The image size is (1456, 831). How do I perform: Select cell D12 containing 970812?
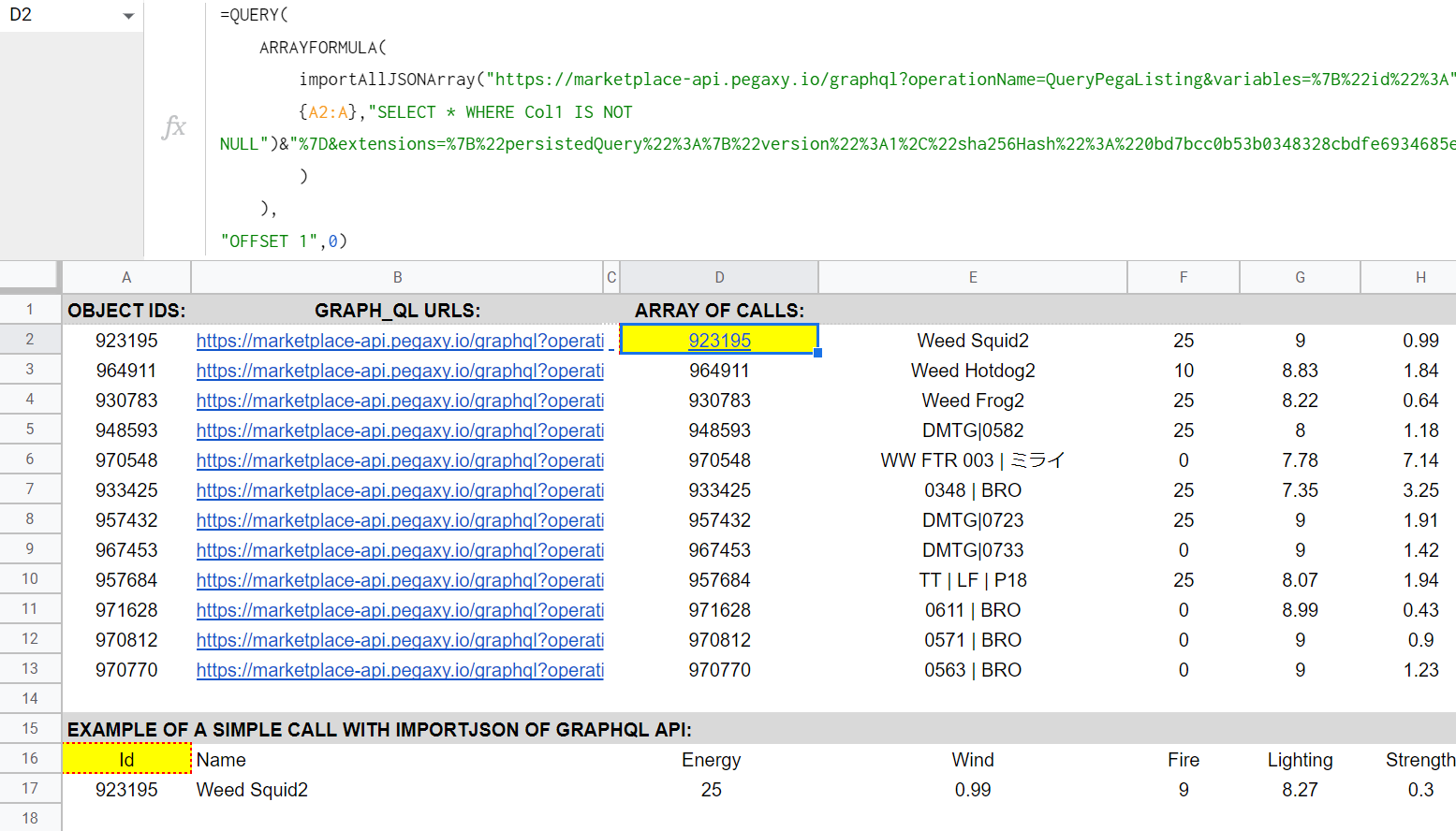point(719,640)
